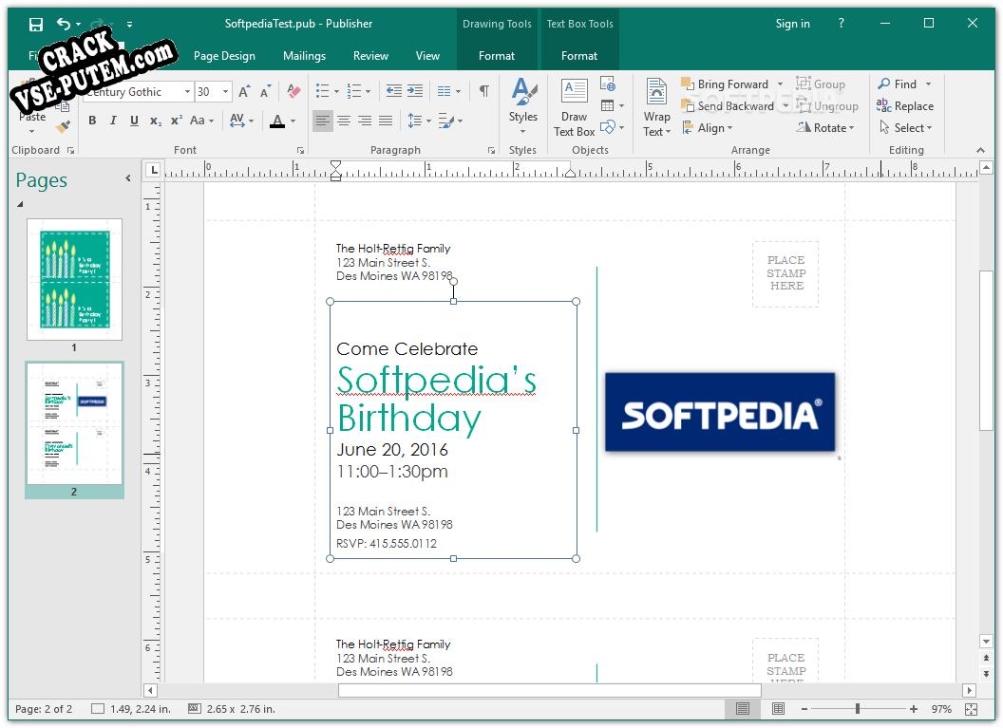Fit whole page icon in status bar
This screenshot has height=728, width=1003.
[x=971, y=709]
